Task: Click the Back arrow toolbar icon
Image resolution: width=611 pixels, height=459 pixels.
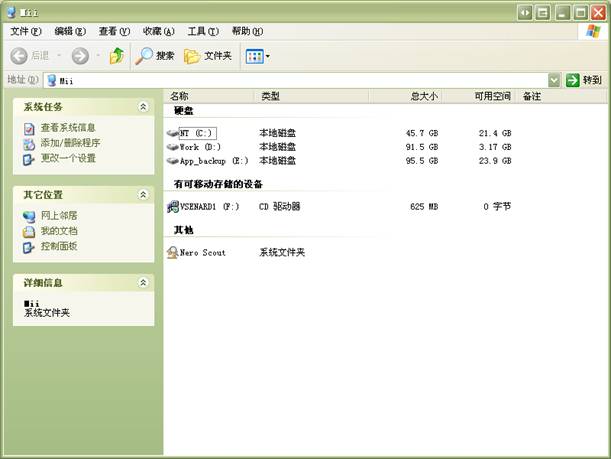Action: (18, 56)
